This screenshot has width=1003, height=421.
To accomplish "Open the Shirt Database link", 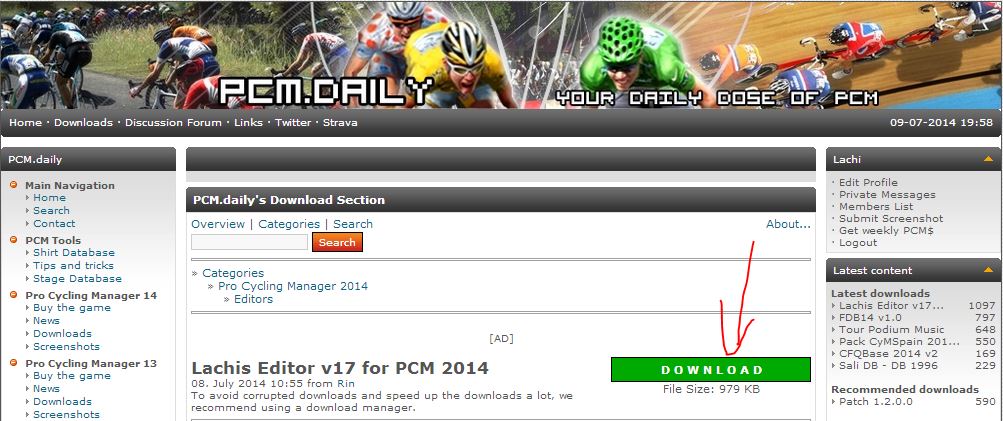I will [x=74, y=253].
